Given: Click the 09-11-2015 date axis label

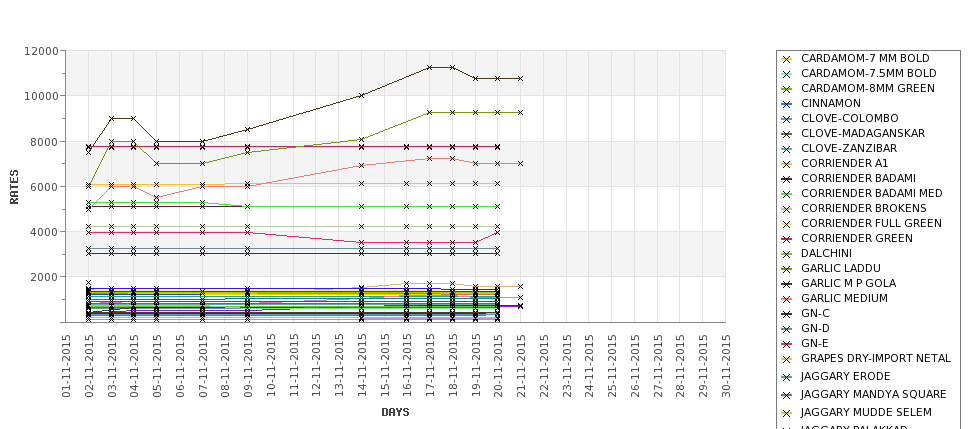Looking at the screenshot, I should [x=248, y=366].
